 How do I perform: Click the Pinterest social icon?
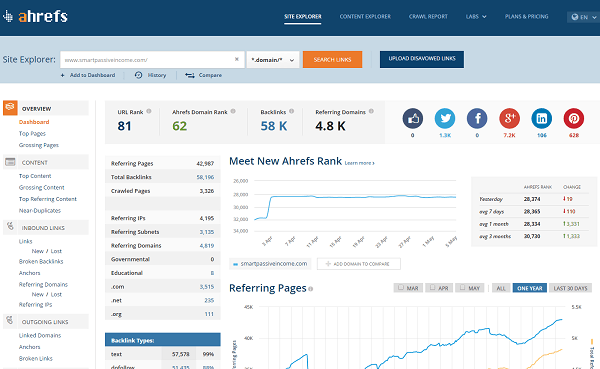(574, 119)
